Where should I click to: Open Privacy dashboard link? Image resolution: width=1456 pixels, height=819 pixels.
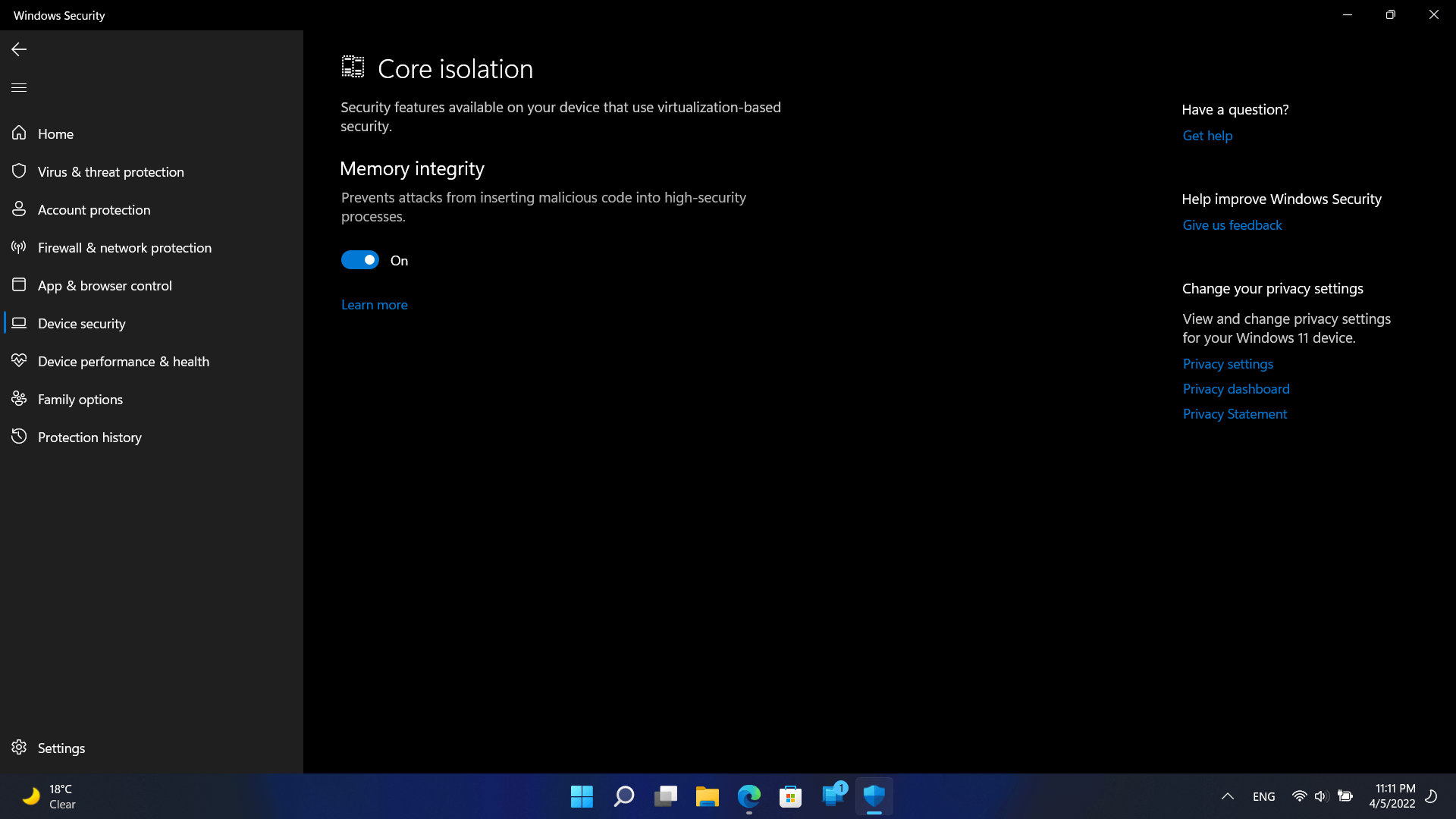pos(1235,389)
